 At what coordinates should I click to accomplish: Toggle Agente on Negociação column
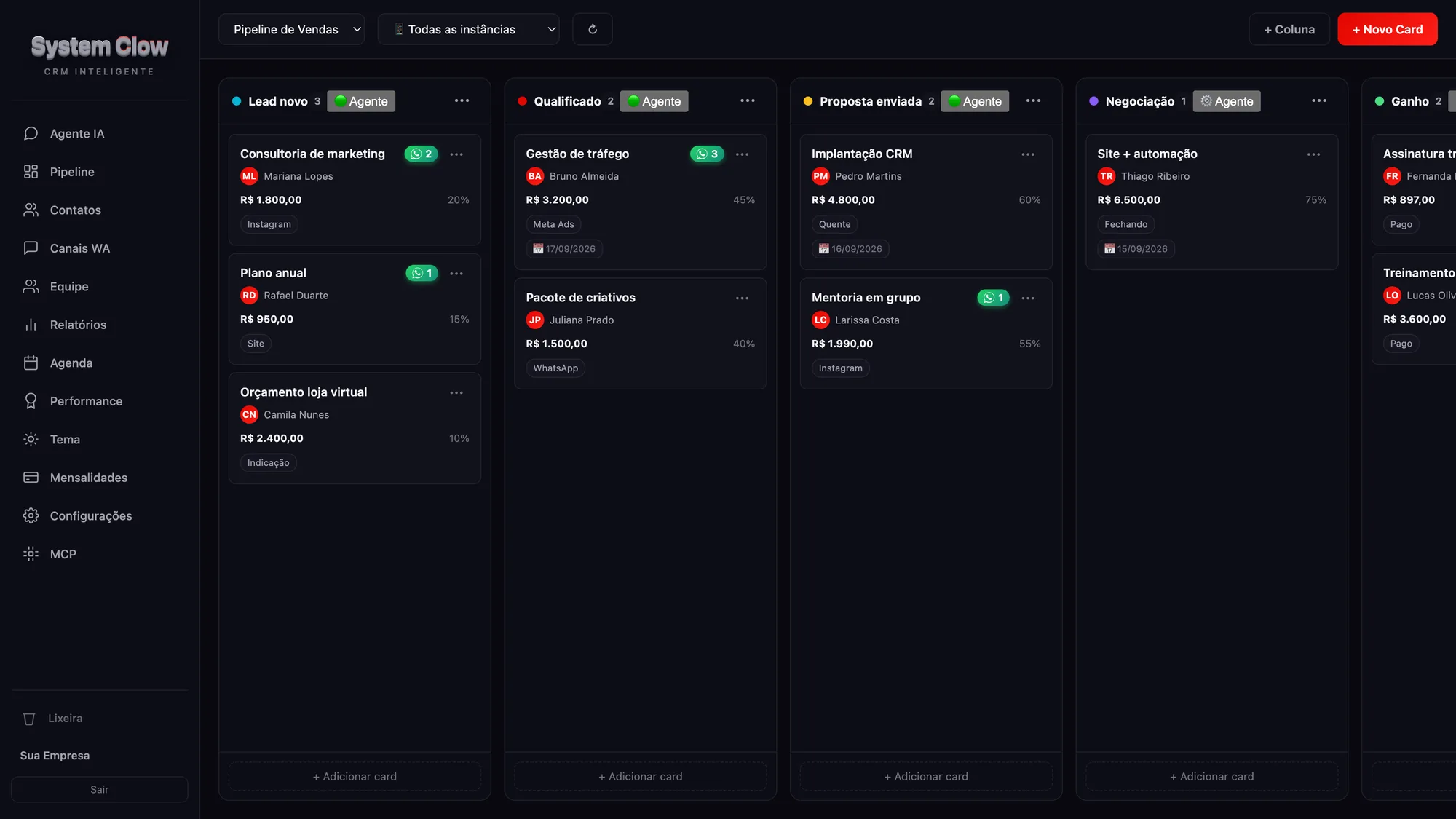pos(1227,101)
